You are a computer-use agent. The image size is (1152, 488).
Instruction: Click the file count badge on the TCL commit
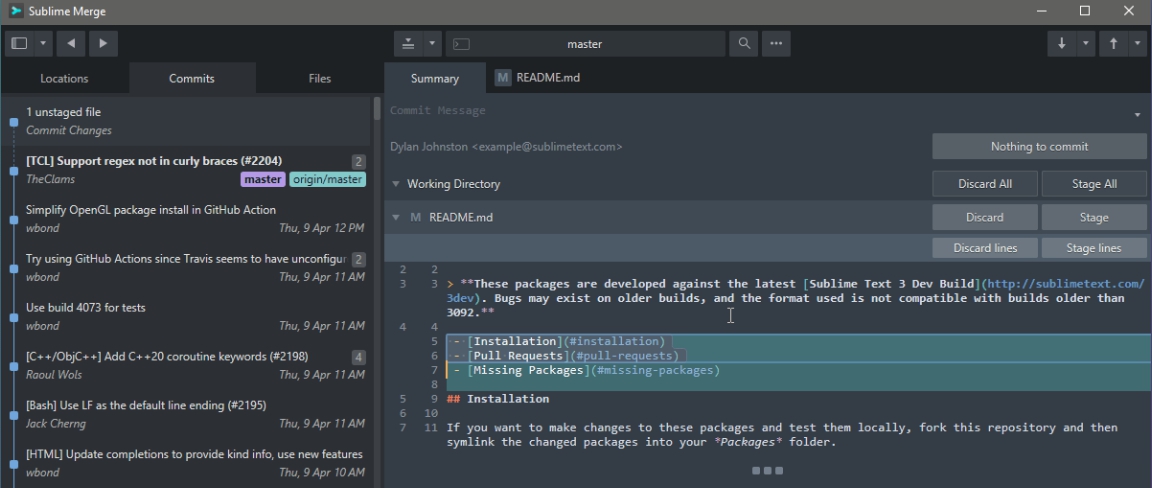359,162
